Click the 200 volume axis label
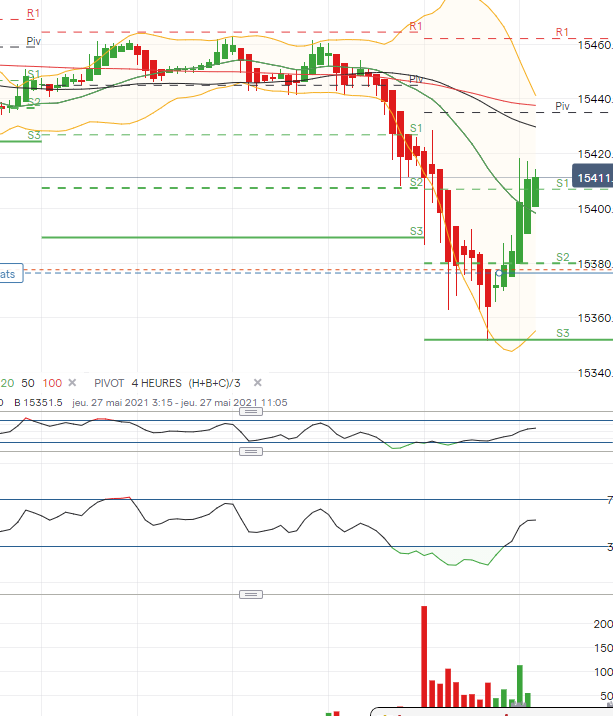The image size is (613, 716). [603, 624]
